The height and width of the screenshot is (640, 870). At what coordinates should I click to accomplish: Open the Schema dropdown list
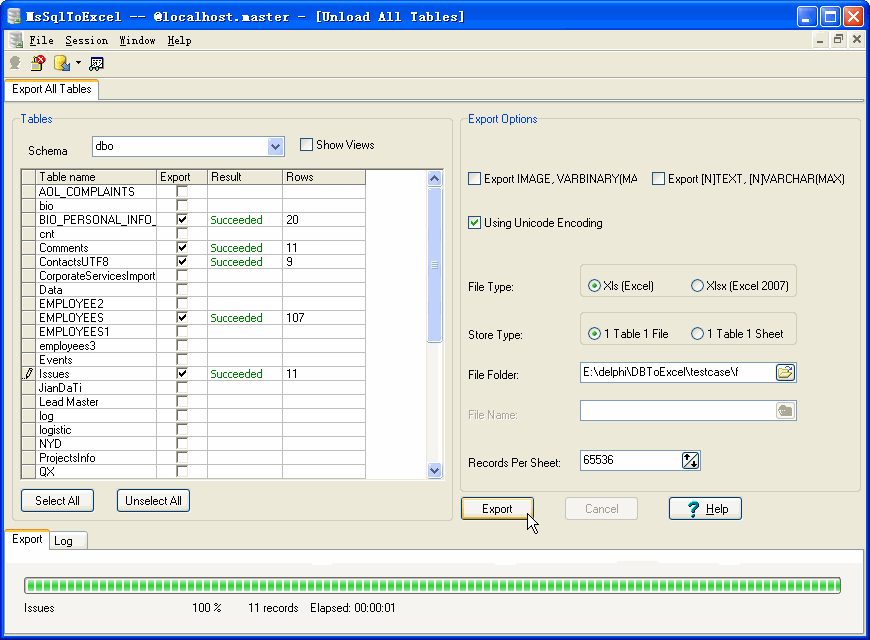pyautogui.click(x=276, y=147)
